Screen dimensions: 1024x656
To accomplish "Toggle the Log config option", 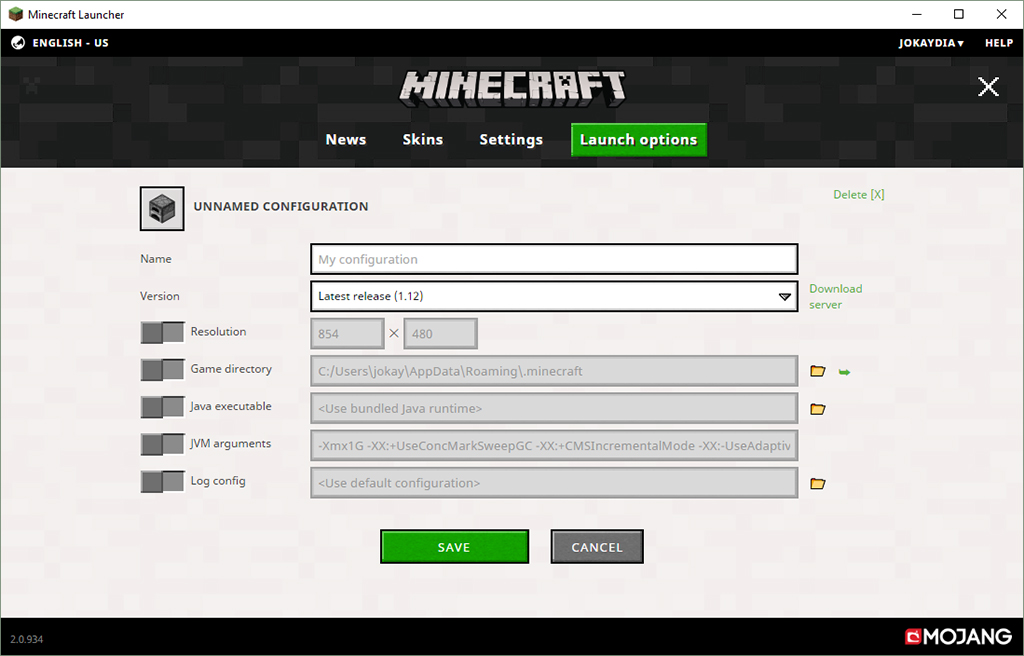I will click(x=163, y=481).
